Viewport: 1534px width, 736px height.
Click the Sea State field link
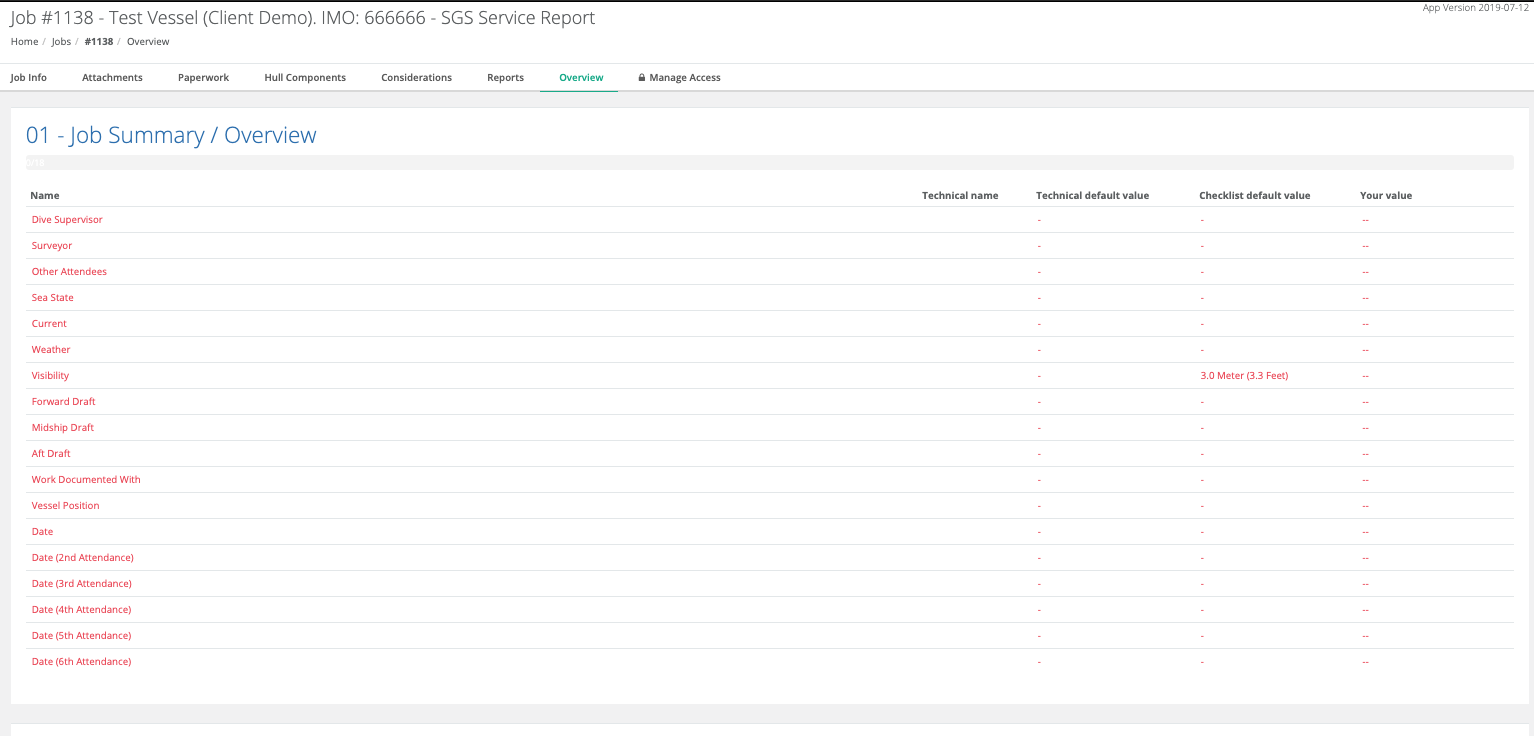click(52, 297)
